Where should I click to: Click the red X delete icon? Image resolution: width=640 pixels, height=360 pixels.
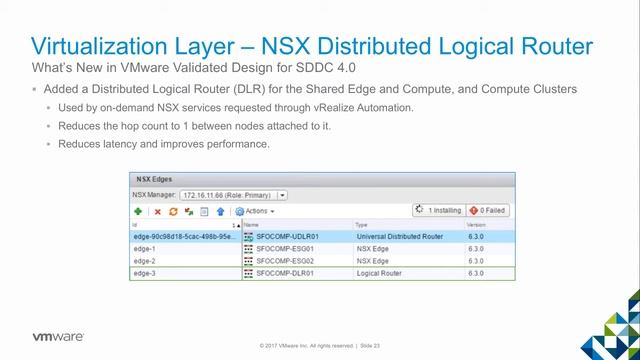pos(158,211)
